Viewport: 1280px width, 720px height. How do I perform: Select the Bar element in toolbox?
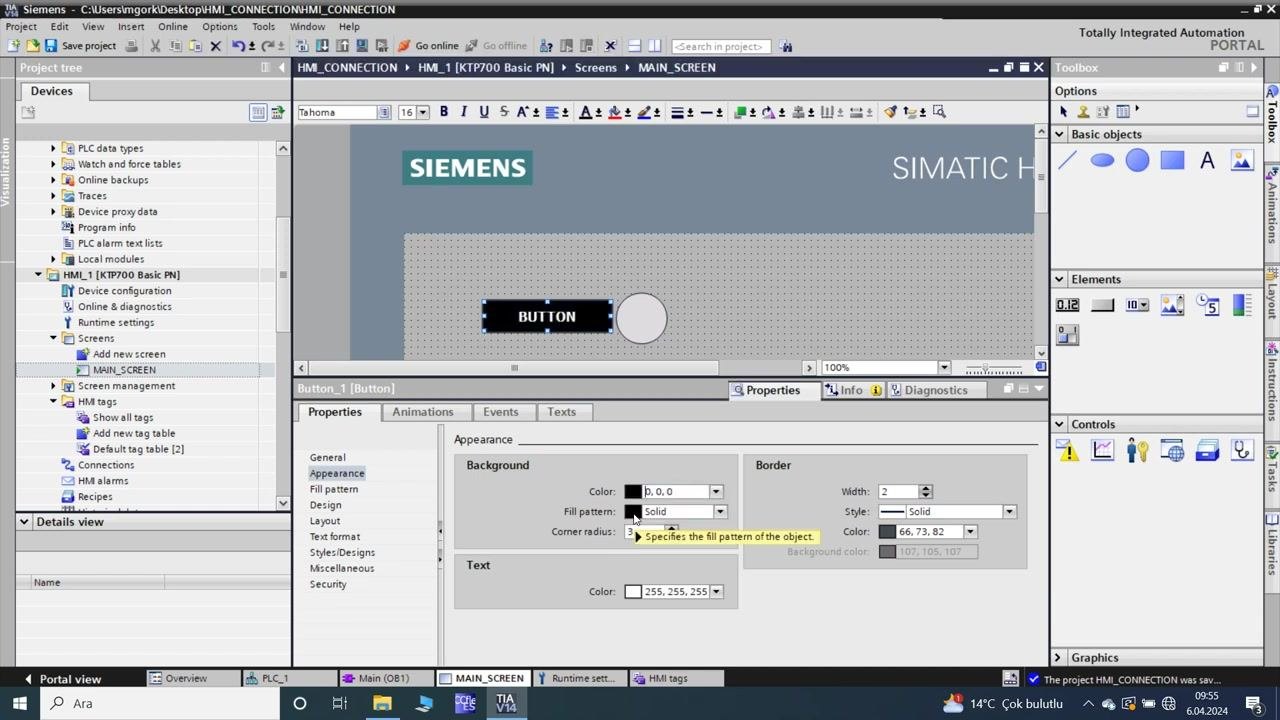click(x=1242, y=305)
